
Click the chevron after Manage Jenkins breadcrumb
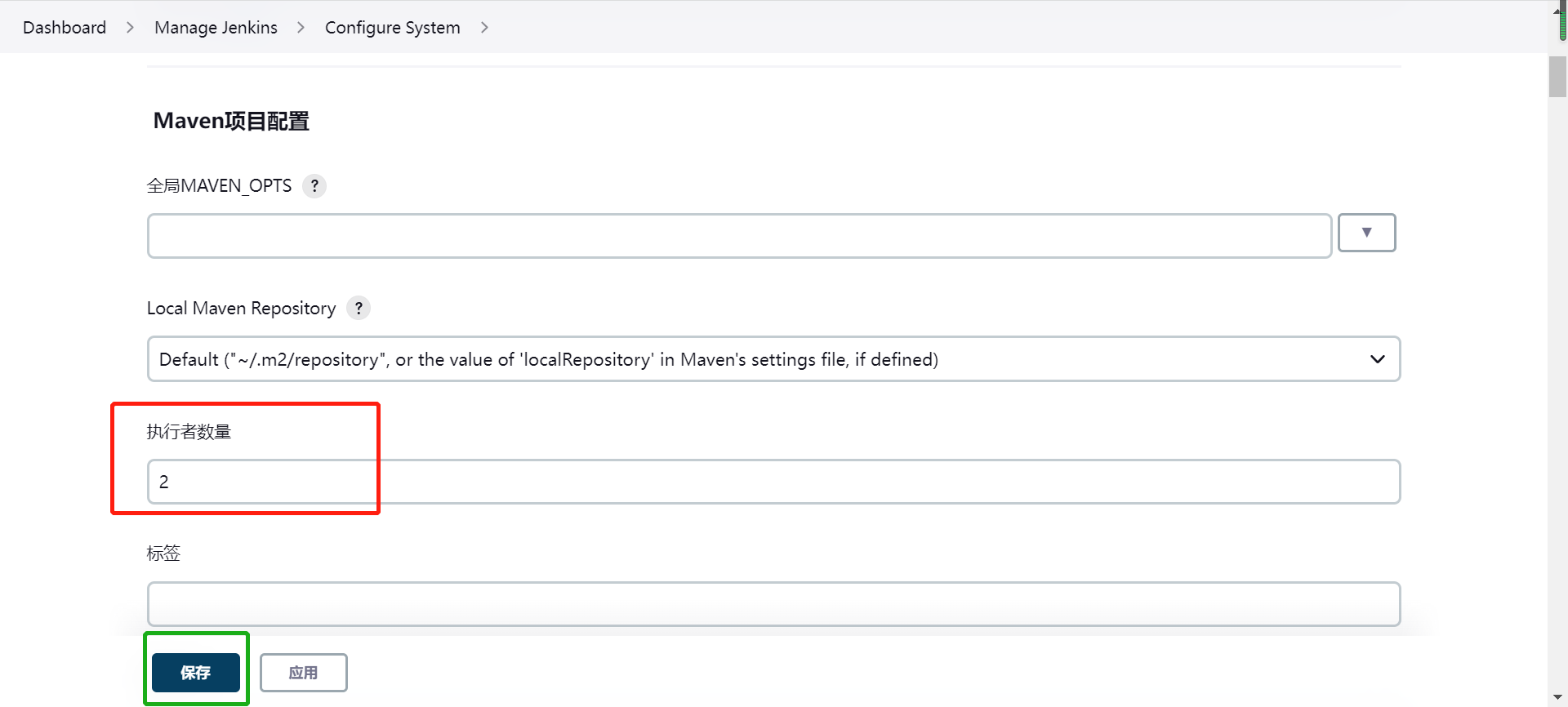click(301, 28)
